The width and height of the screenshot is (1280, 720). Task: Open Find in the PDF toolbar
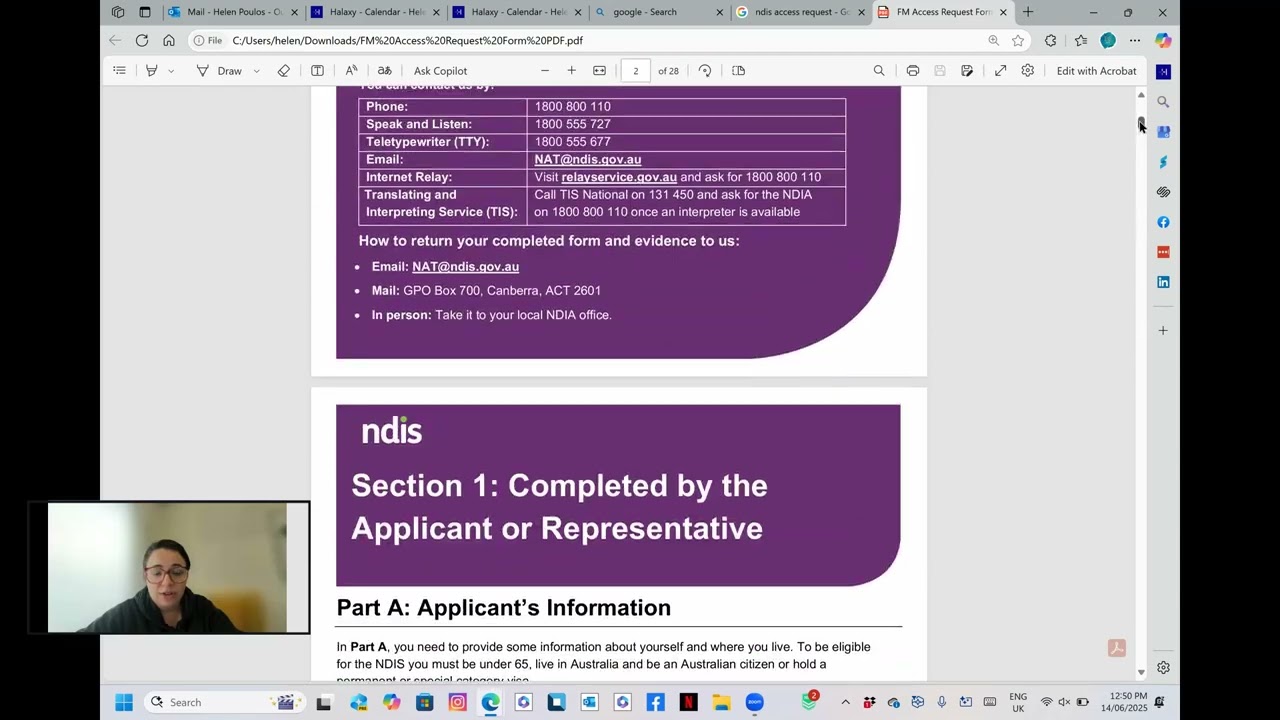[x=879, y=71]
